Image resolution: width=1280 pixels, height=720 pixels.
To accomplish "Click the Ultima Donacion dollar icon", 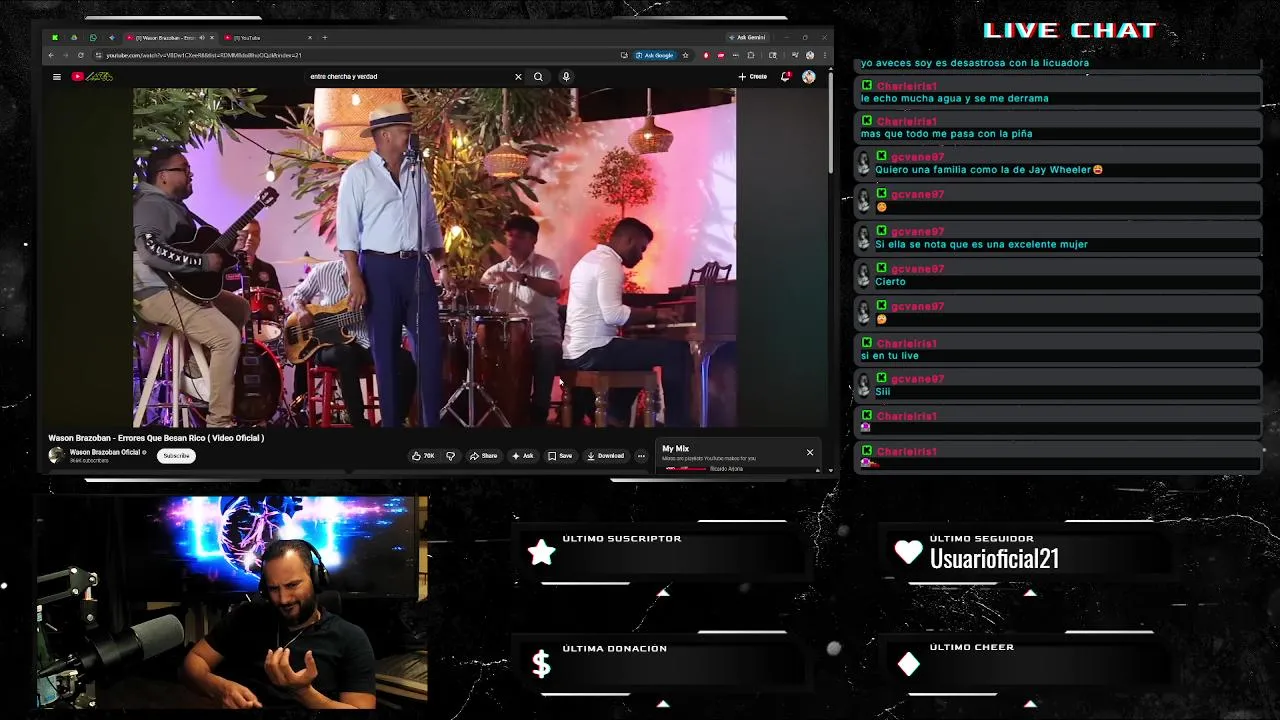I will [x=541, y=664].
